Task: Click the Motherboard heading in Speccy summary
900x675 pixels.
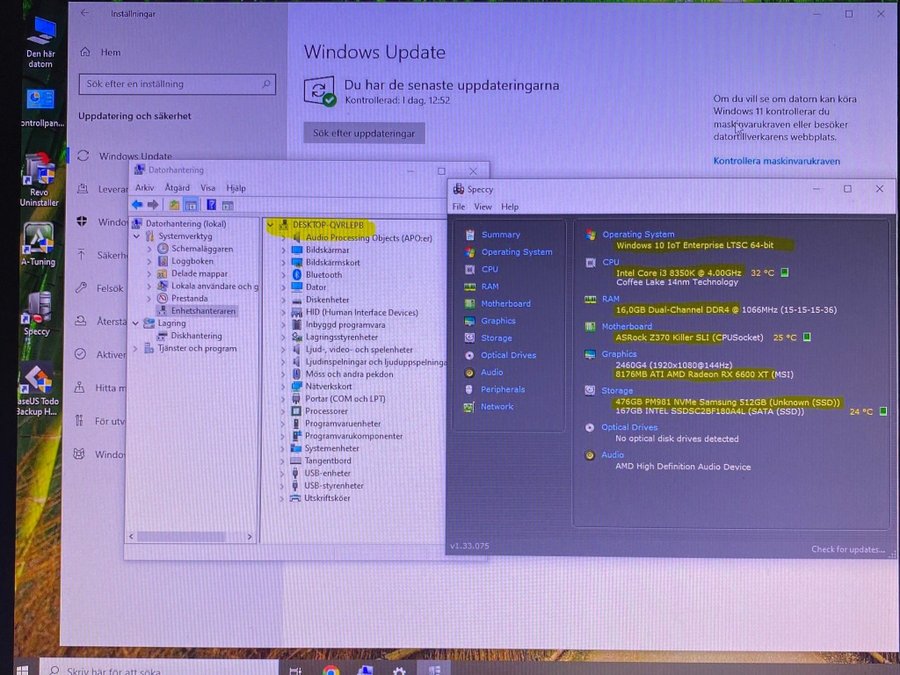Action: [x=627, y=327]
